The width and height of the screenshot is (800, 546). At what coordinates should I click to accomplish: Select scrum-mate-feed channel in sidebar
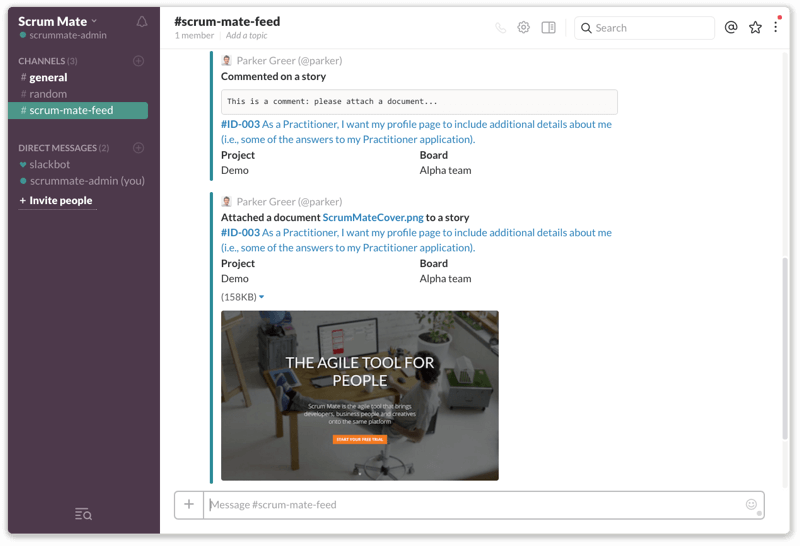pos(78,110)
